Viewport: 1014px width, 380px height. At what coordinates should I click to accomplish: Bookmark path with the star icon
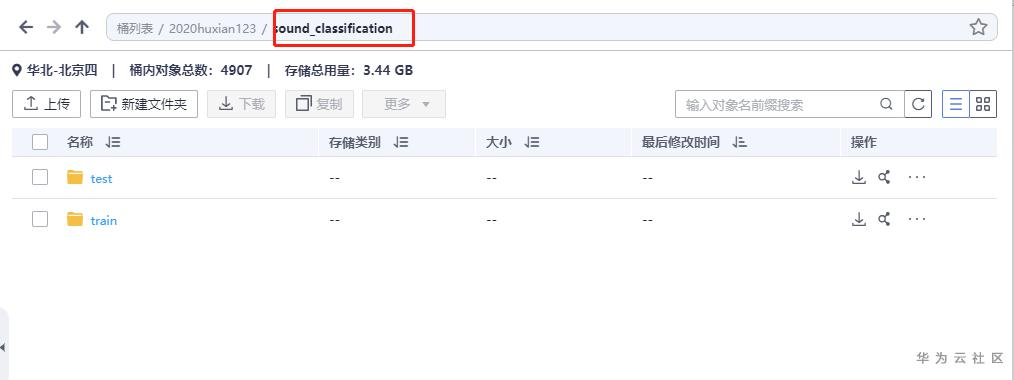[978, 27]
